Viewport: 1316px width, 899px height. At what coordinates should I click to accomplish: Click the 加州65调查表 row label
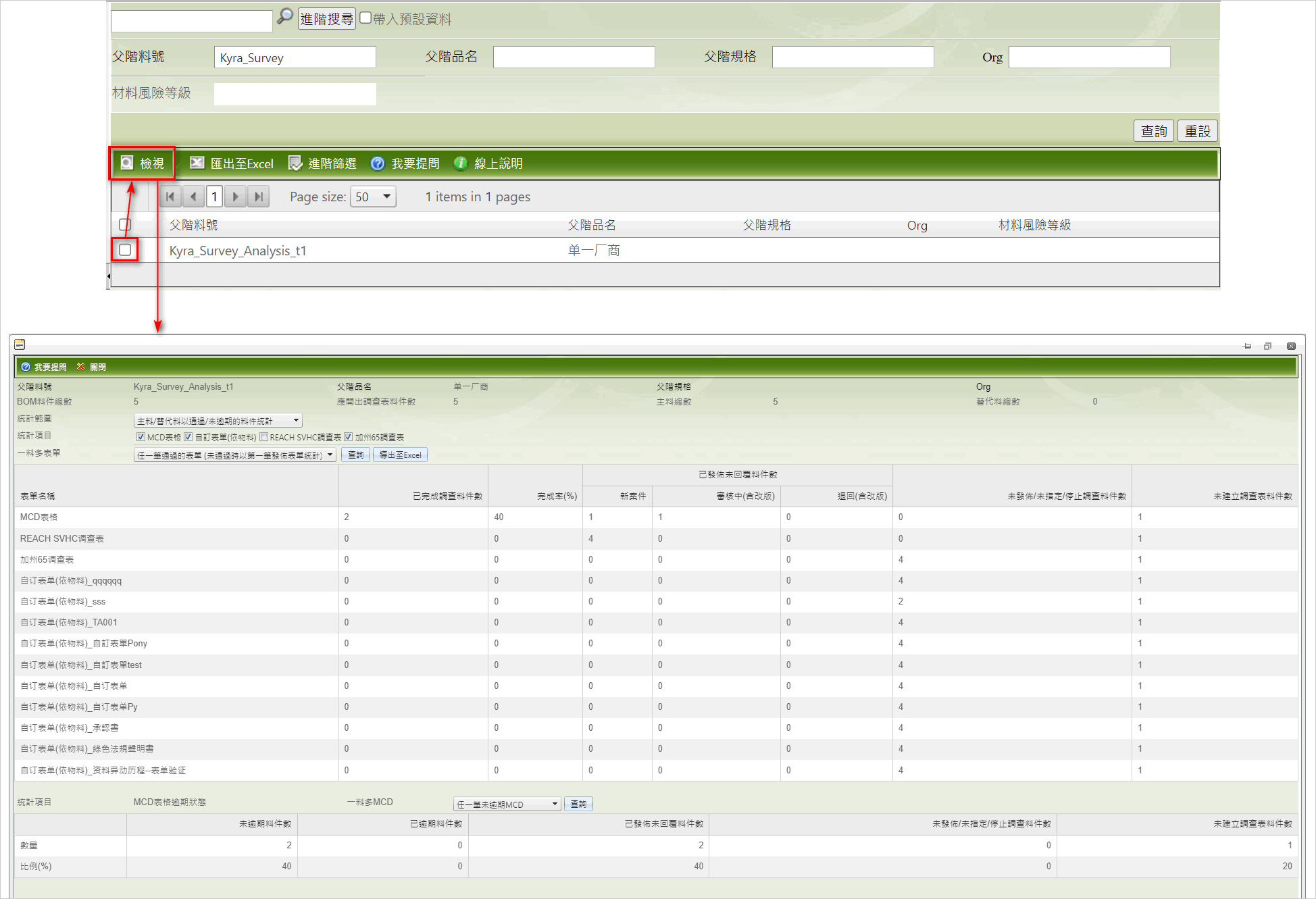pos(47,559)
